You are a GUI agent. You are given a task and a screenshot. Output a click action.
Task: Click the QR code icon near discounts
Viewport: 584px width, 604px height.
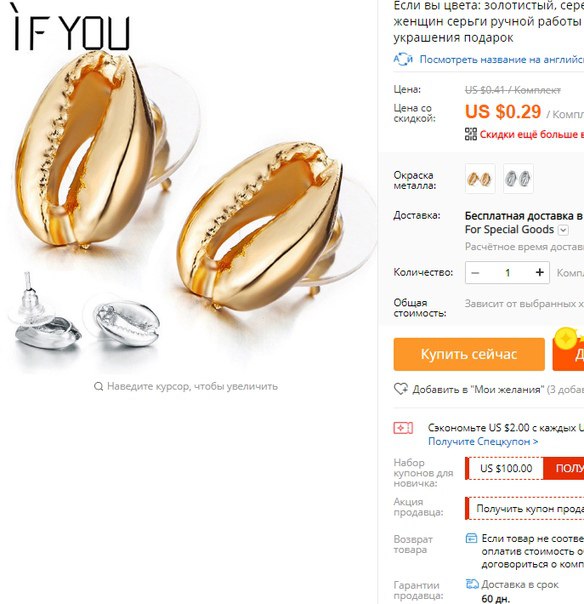point(471,134)
